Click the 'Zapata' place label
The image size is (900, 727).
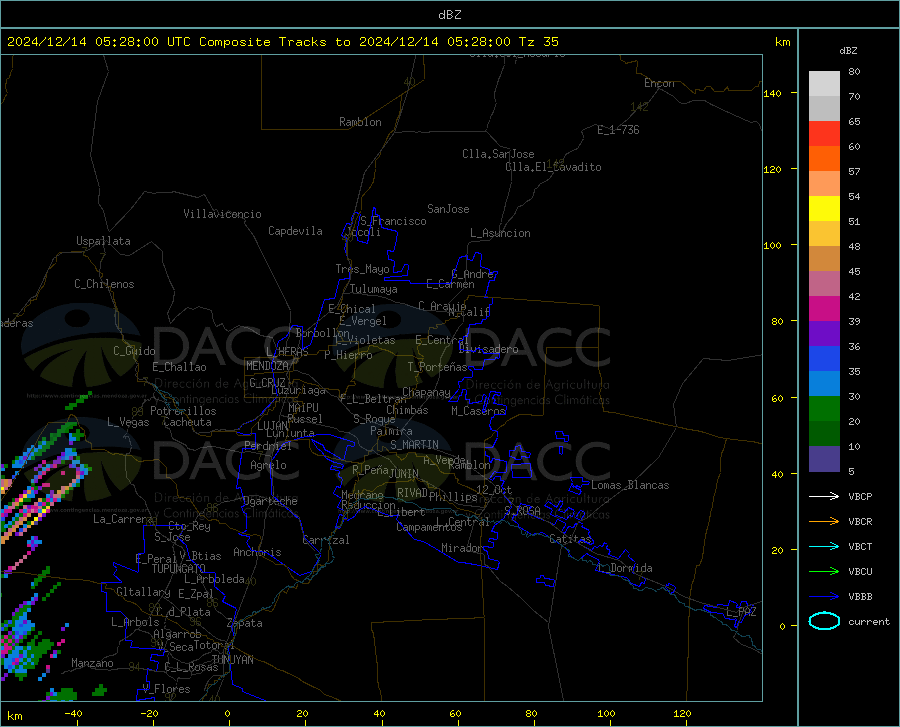coord(245,623)
